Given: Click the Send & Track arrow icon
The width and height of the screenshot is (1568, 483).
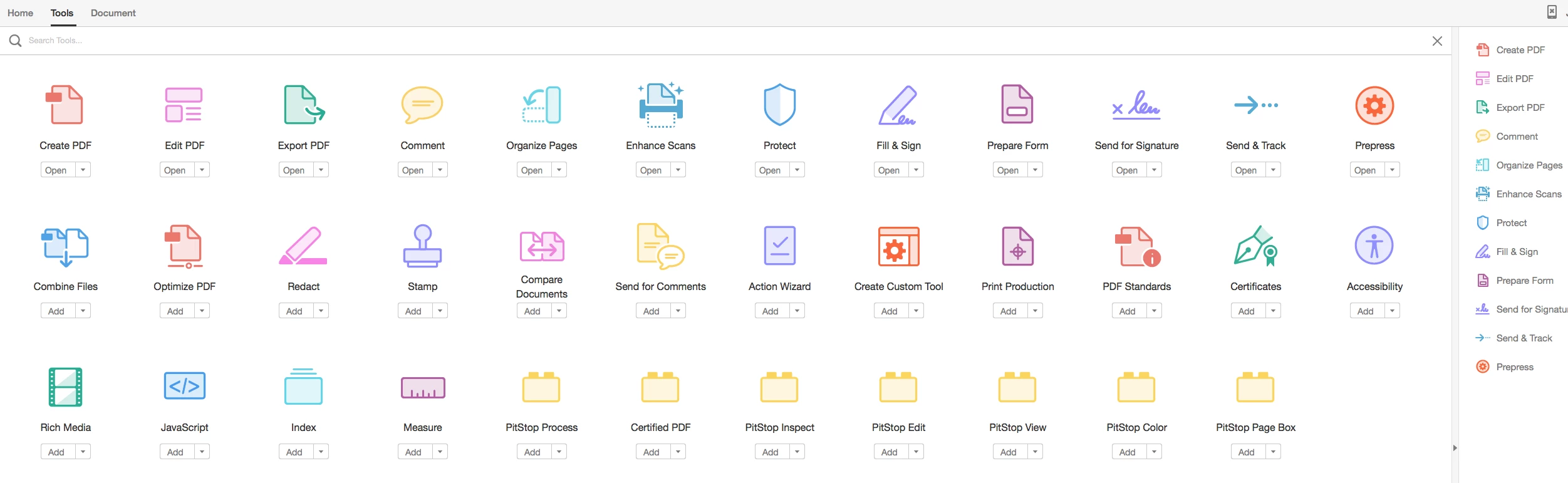Looking at the screenshot, I should tap(1255, 105).
